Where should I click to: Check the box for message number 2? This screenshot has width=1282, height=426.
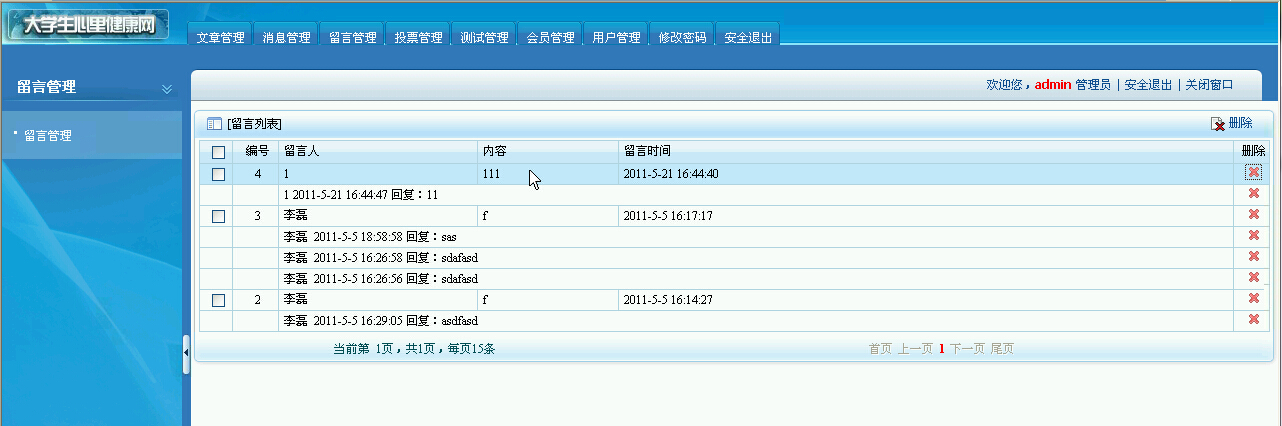[218, 300]
